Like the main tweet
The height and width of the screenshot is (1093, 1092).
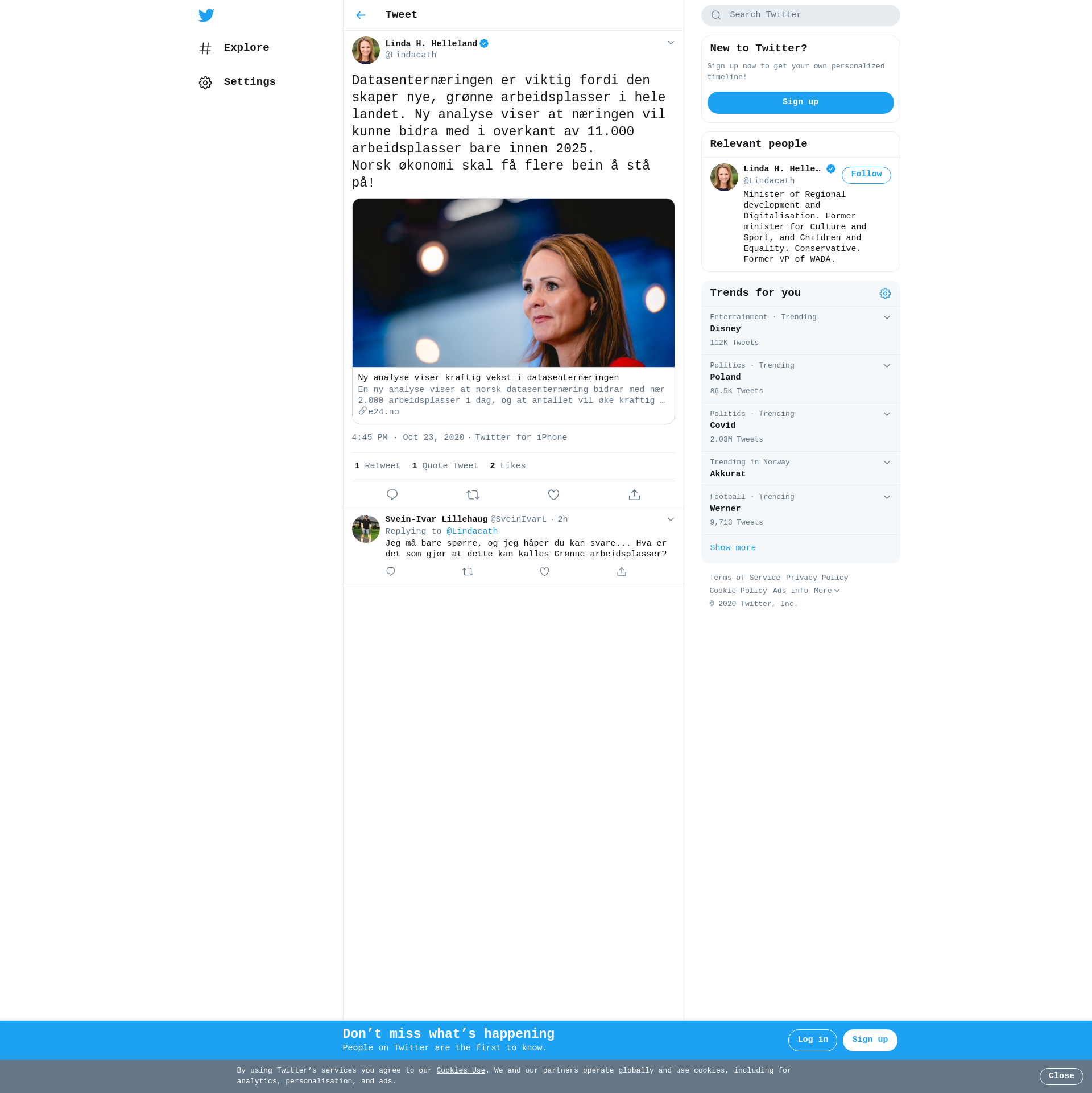[x=553, y=495]
